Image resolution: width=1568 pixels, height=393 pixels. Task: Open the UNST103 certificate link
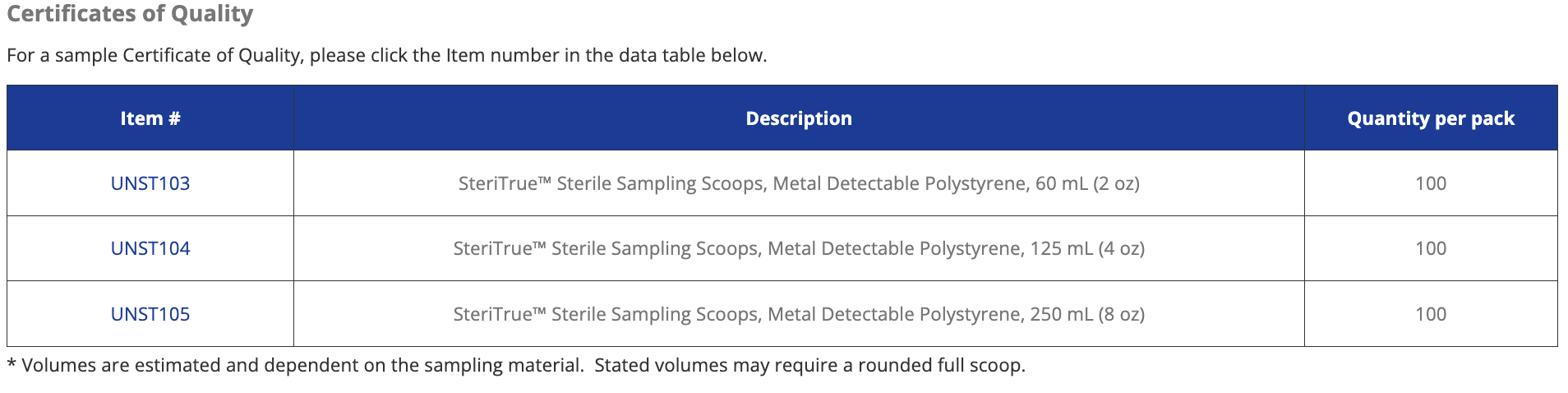pyautogui.click(x=150, y=183)
